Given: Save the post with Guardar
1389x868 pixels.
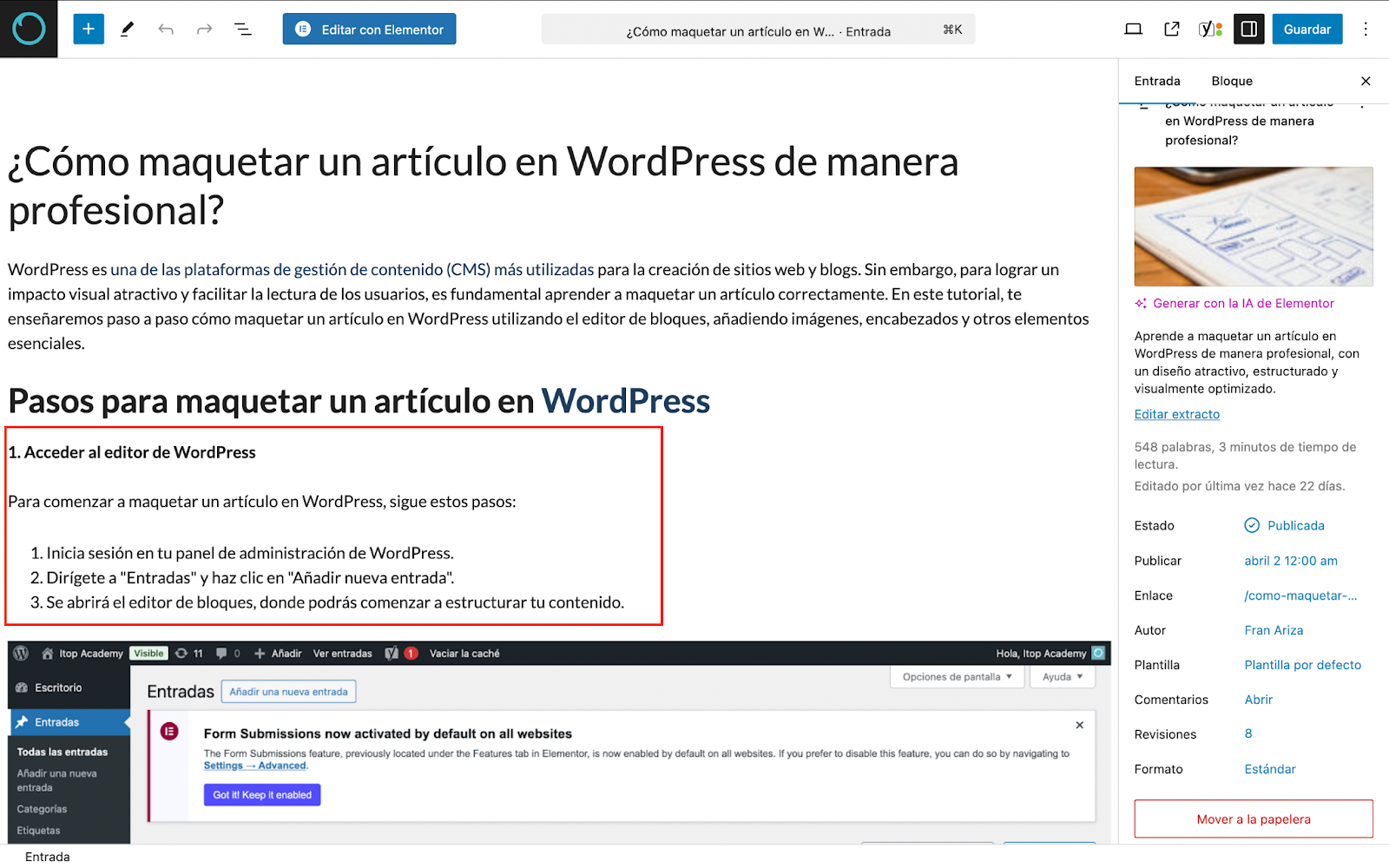Looking at the screenshot, I should coord(1307,30).
